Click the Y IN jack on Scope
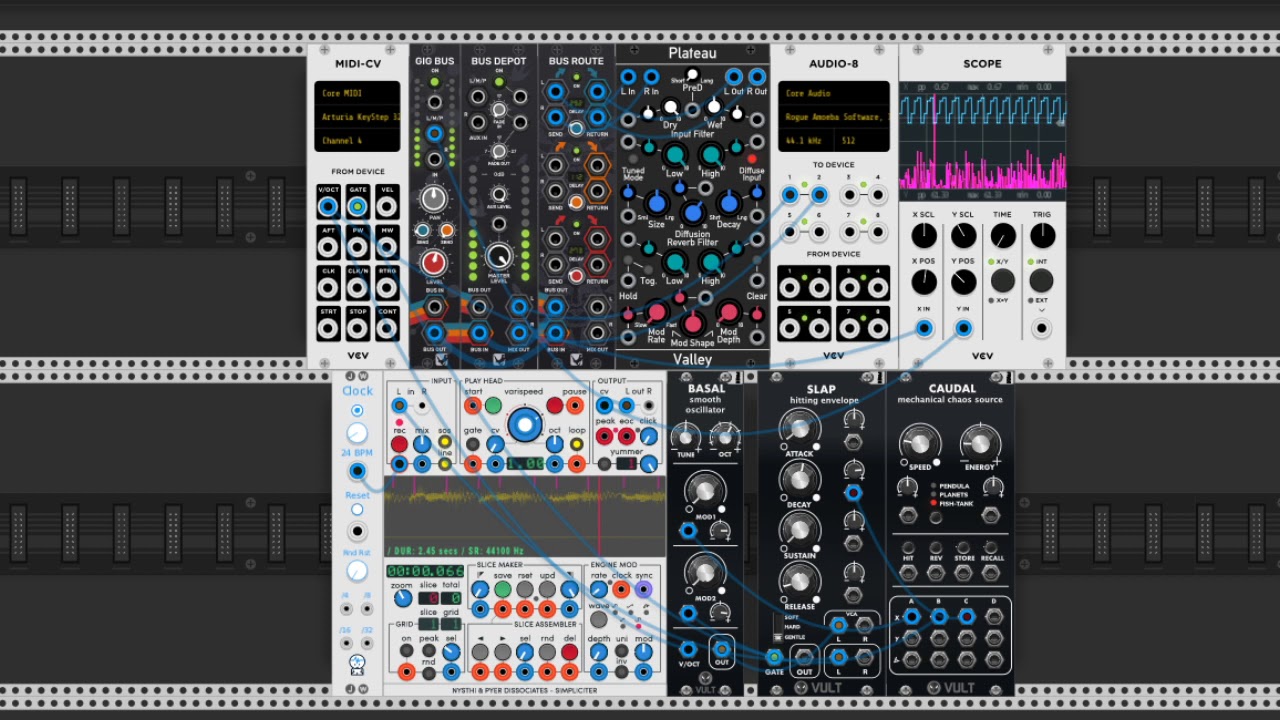The width and height of the screenshot is (1280, 720). 963,328
